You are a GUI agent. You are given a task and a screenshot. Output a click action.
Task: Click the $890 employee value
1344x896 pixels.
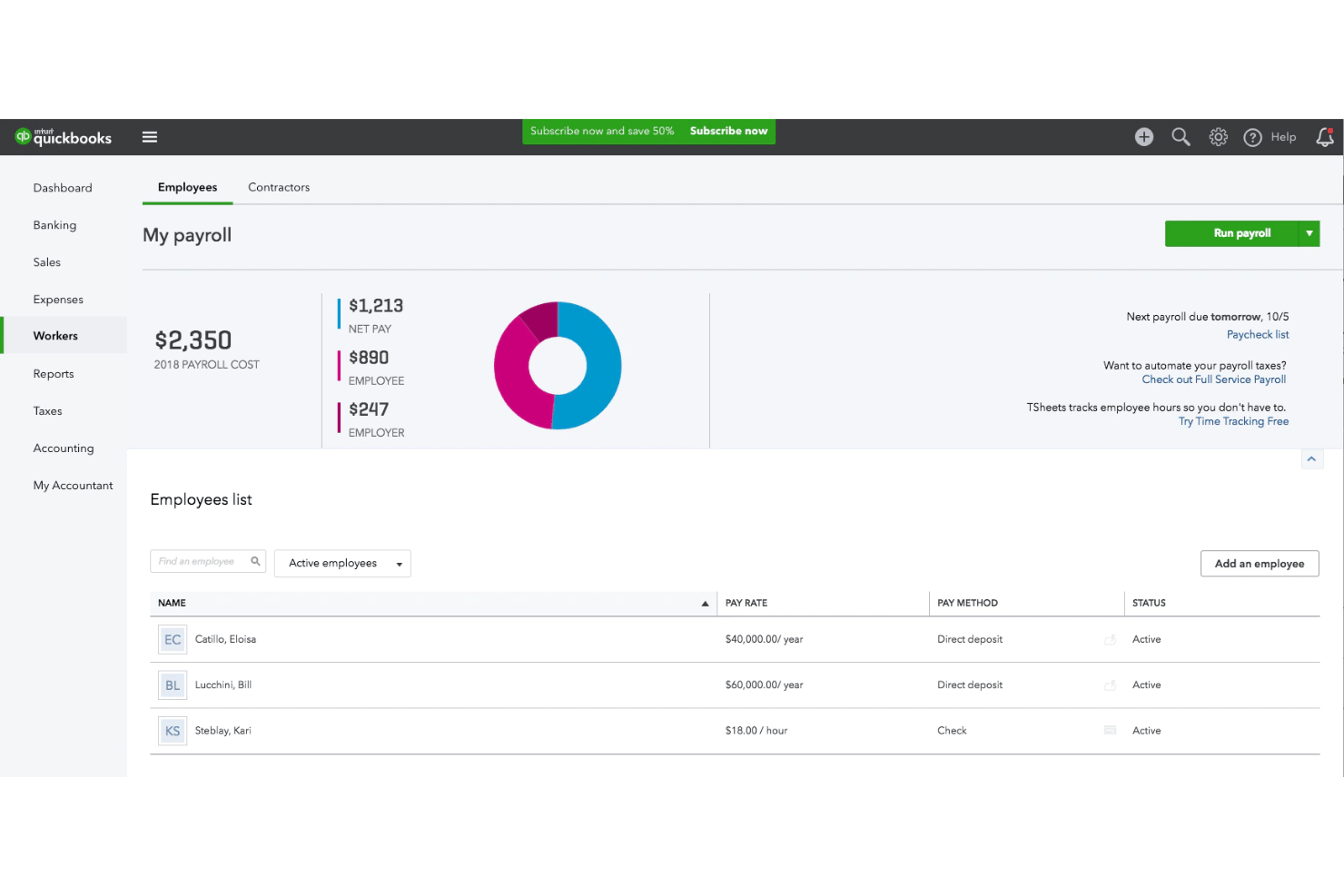369,358
